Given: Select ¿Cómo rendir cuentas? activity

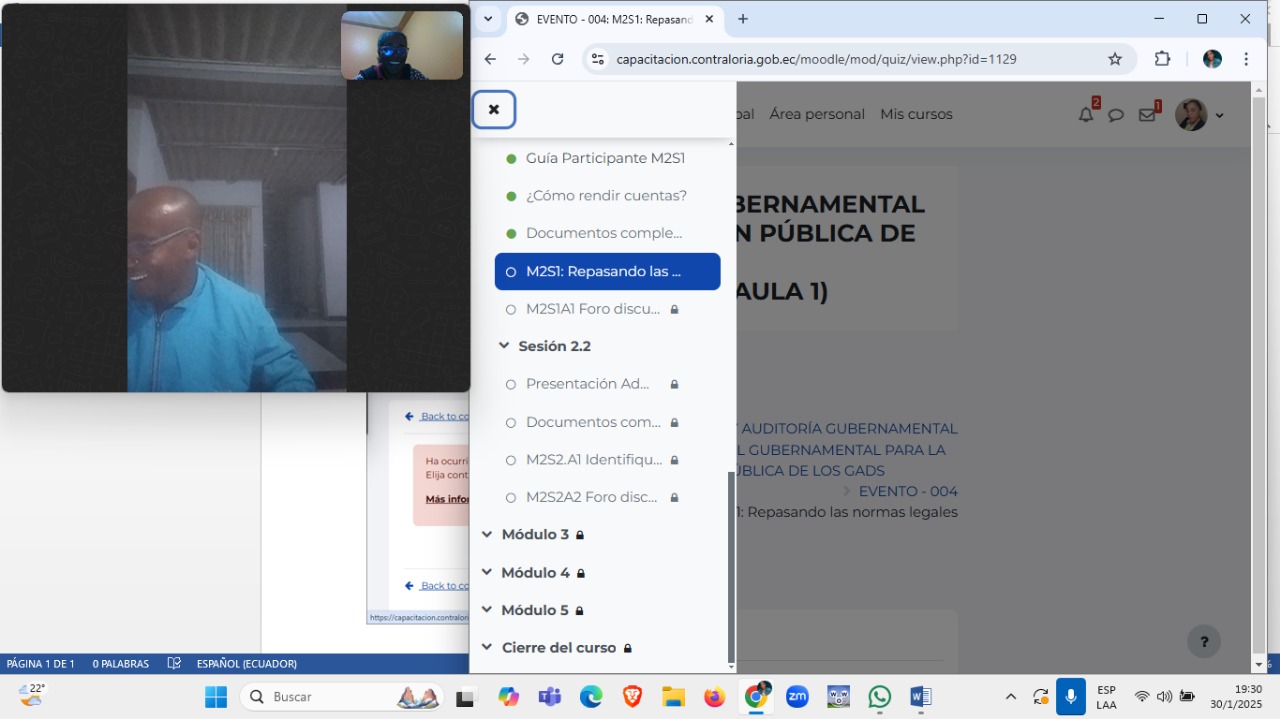Looking at the screenshot, I should click(x=606, y=196).
